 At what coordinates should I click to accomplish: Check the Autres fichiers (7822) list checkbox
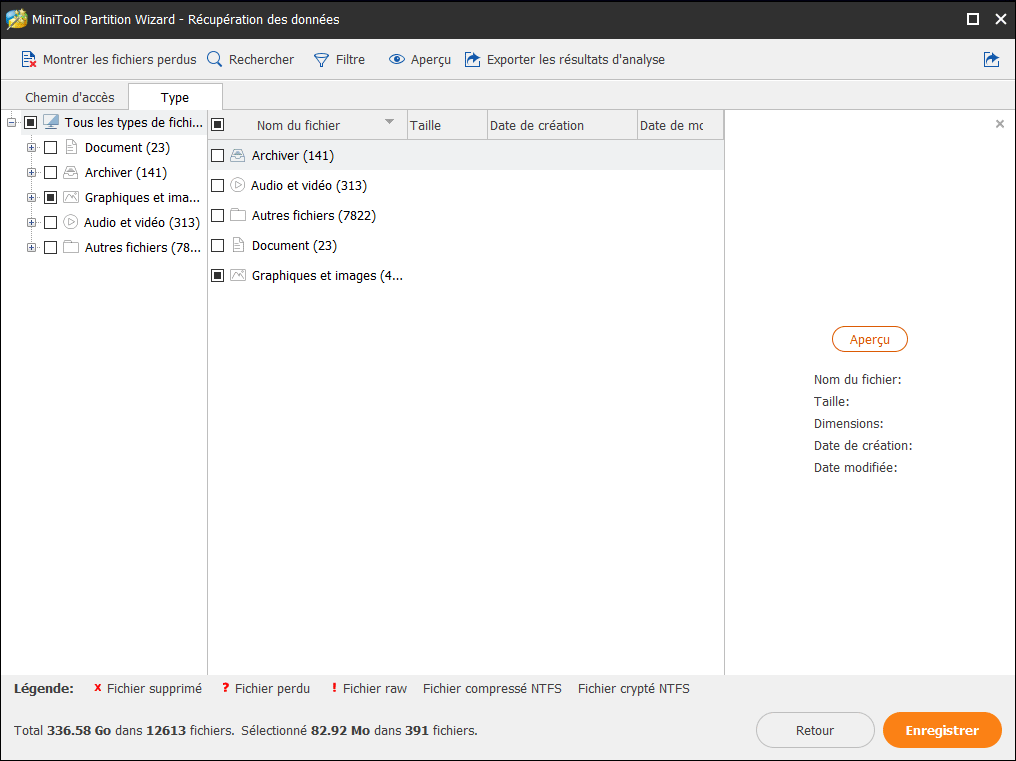pyautogui.click(x=218, y=215)
